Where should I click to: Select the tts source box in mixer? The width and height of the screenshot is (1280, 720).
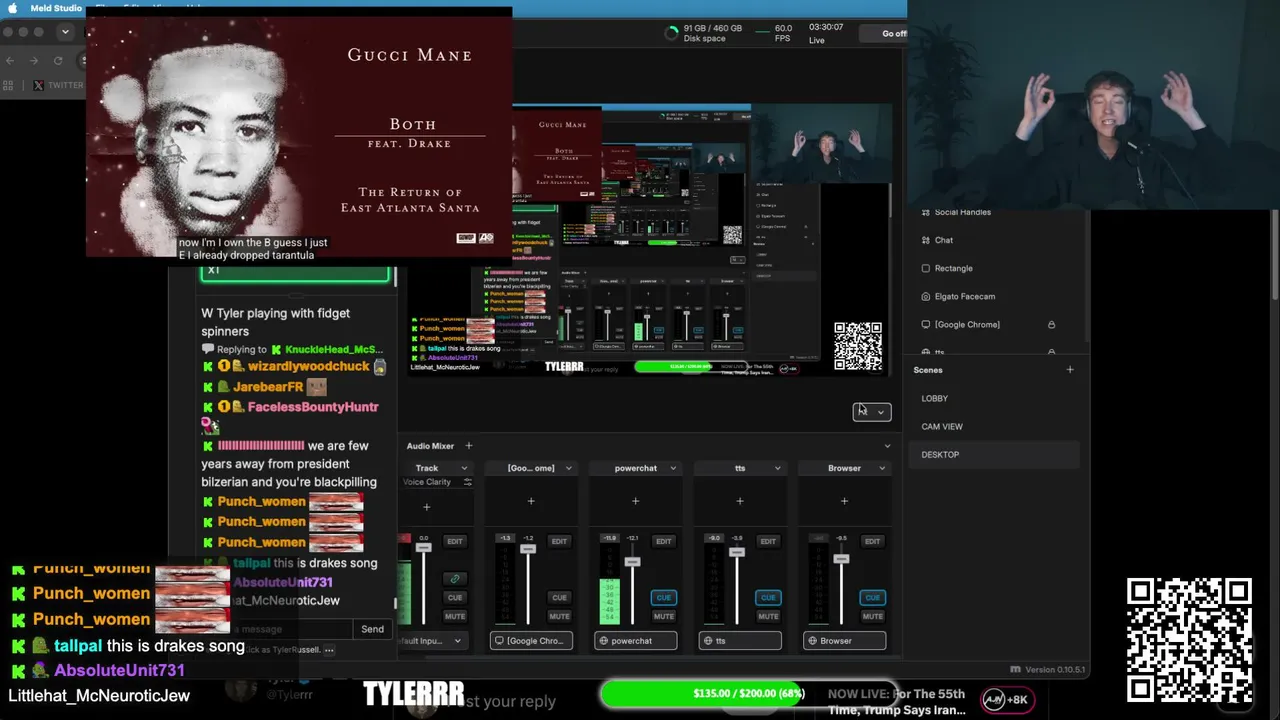pyautogui.click(x=740, y=641)
